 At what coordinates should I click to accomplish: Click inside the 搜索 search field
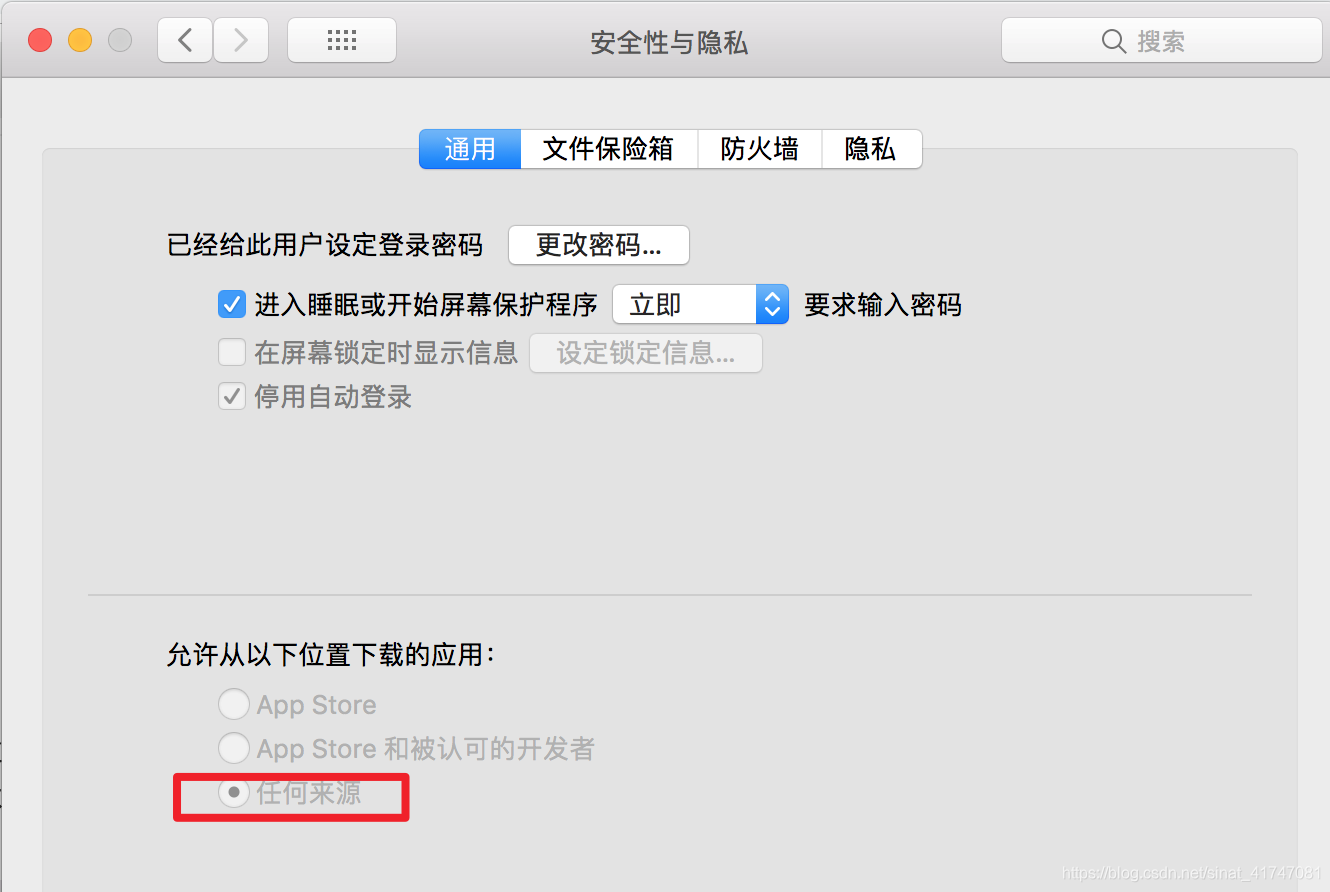[x=1162, y=41]
